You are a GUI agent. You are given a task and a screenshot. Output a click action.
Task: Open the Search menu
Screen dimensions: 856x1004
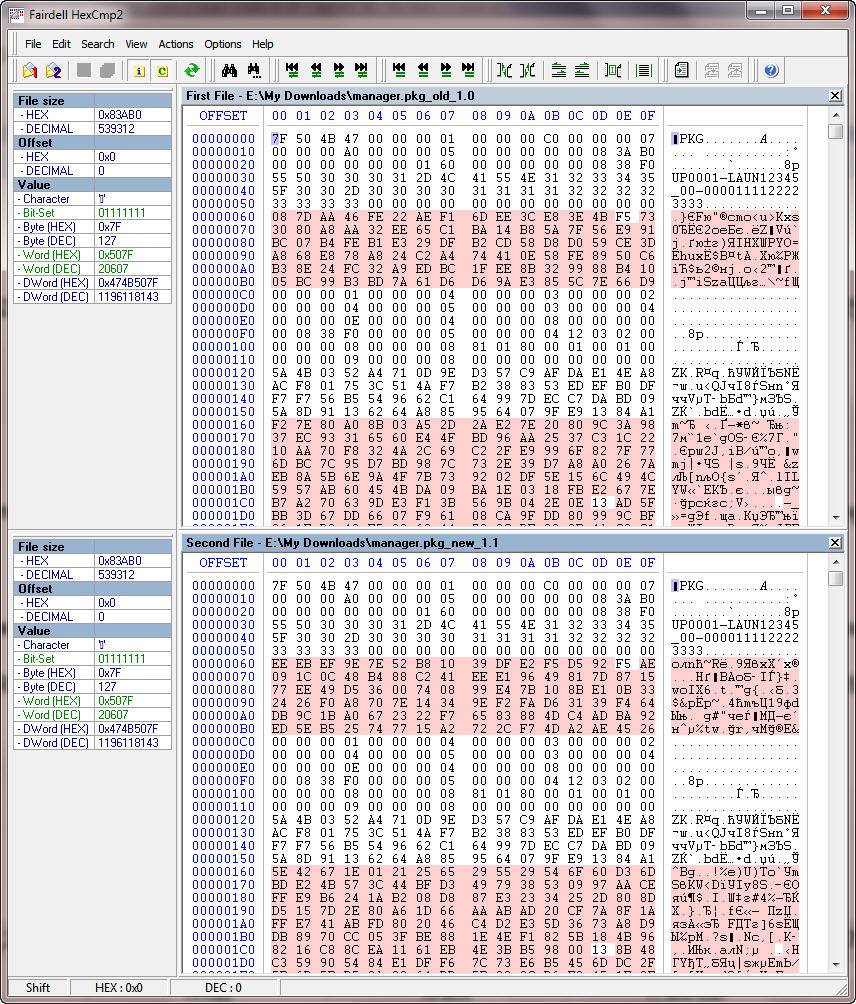97,44
